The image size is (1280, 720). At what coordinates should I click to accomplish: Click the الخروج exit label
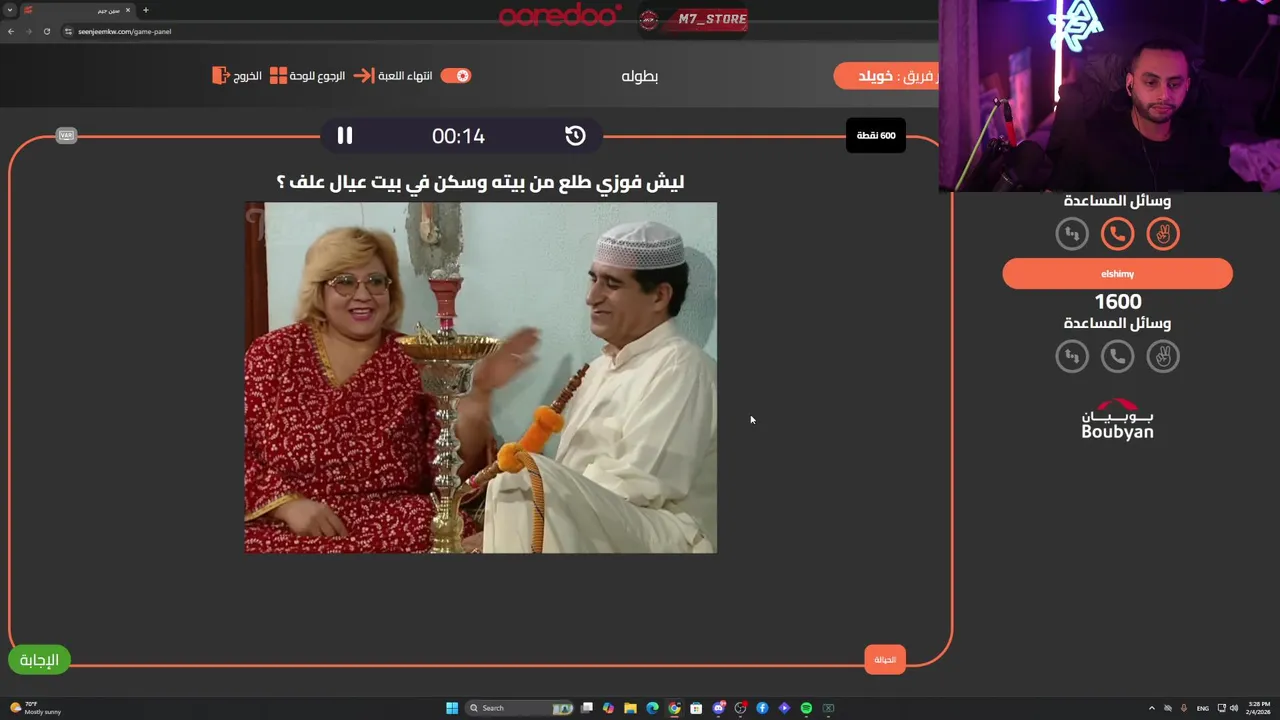pos(247,76)
